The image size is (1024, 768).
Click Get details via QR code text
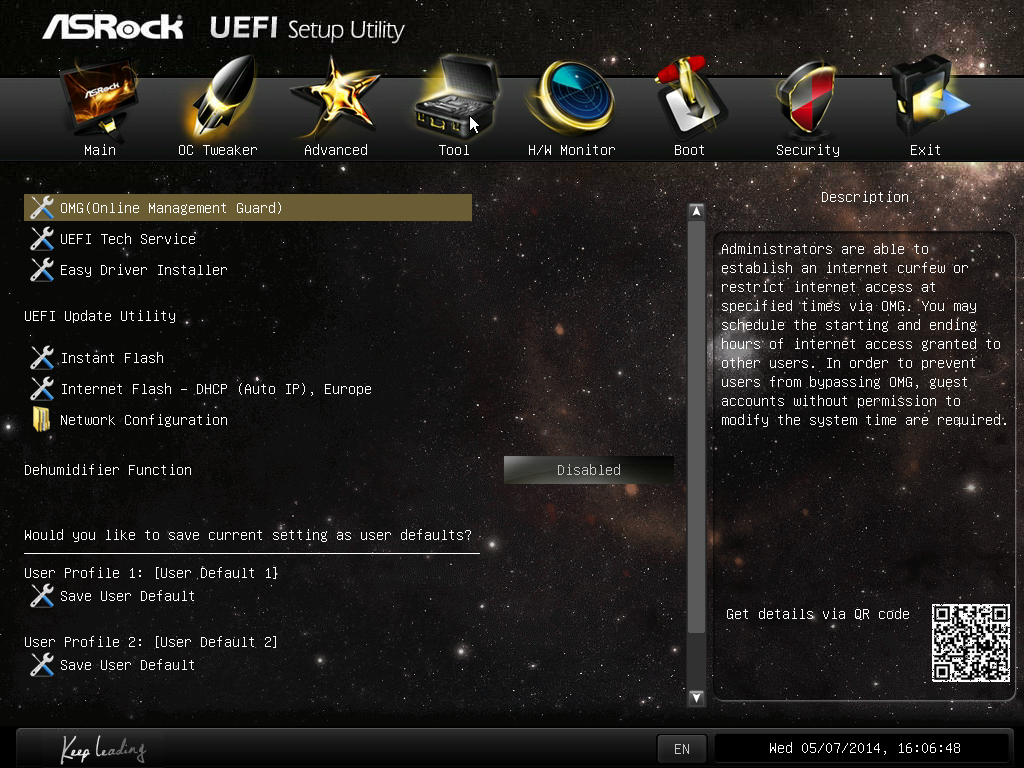point(818,614)
